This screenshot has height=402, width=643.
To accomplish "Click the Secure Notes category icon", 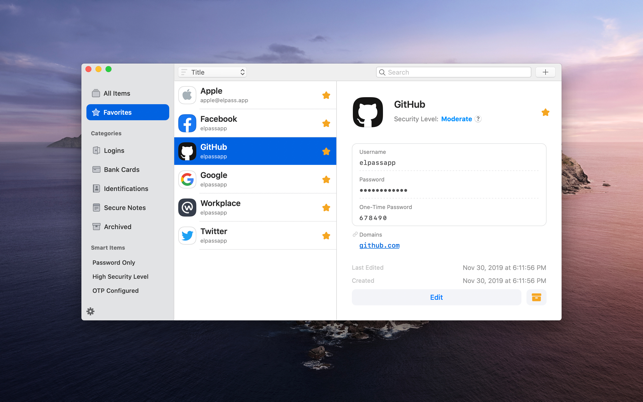I will (96, 208).
